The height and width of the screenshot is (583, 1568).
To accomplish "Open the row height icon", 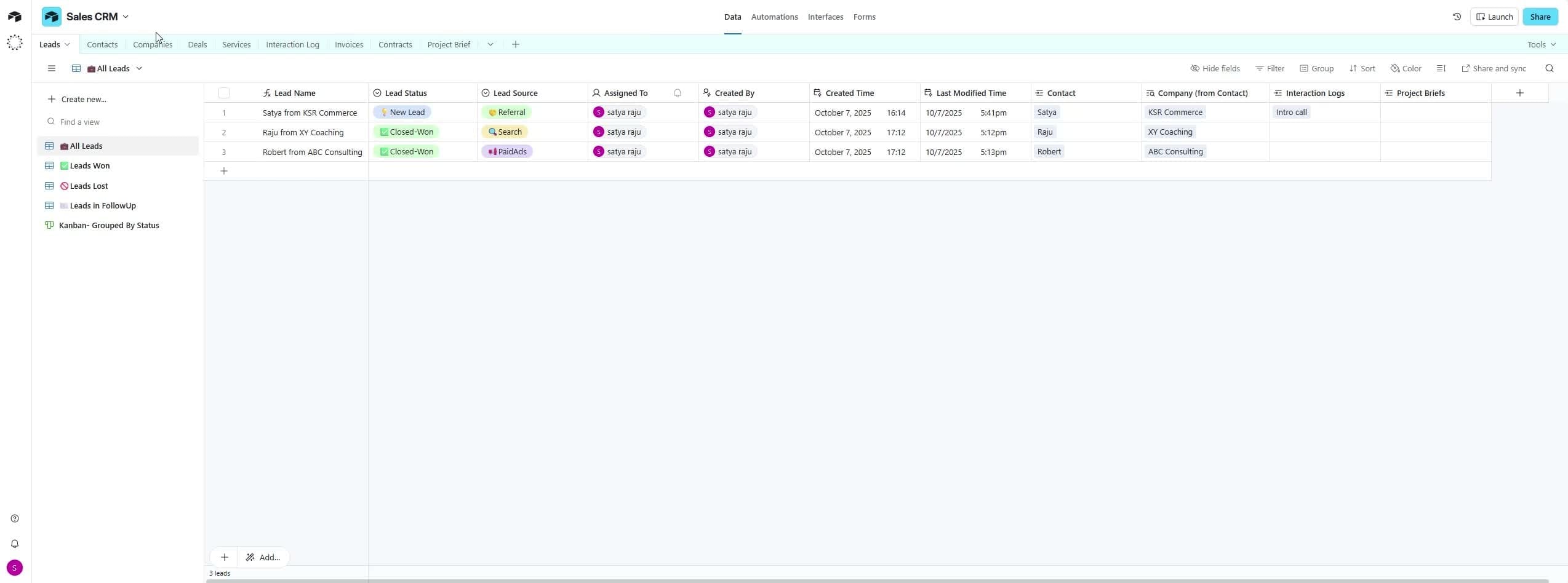I will pos(1441,68).
